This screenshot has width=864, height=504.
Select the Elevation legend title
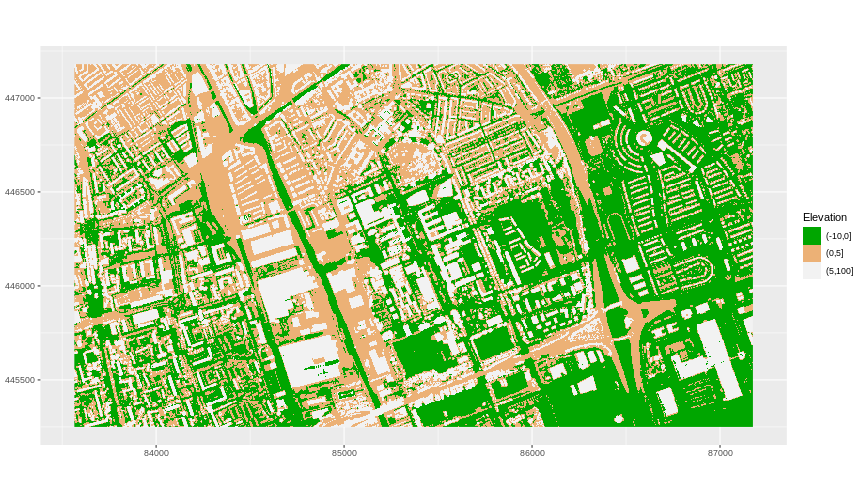click(824, 217)
